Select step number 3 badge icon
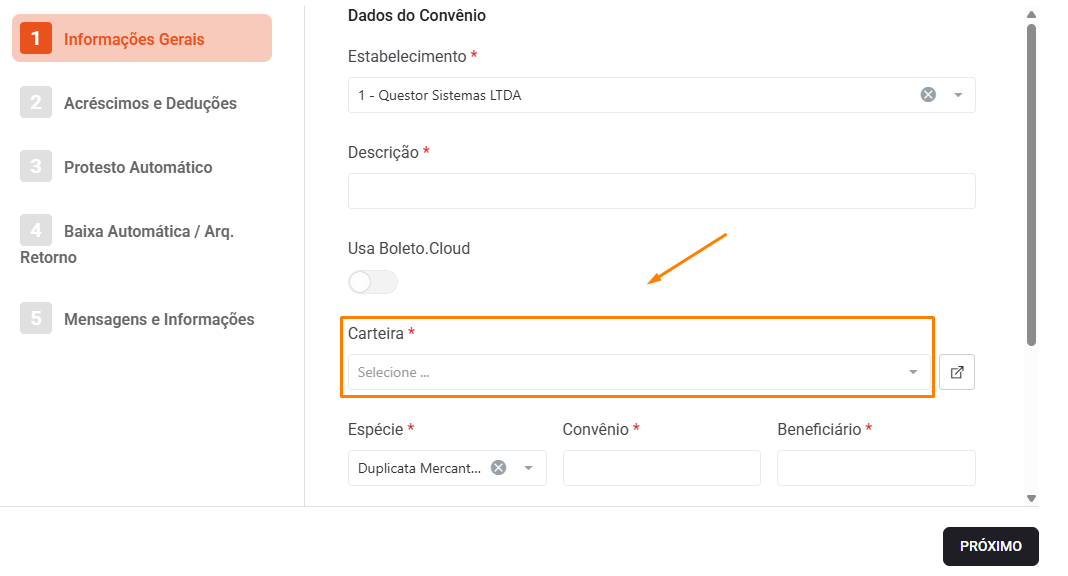1068x576 pixels. (36, 166)
